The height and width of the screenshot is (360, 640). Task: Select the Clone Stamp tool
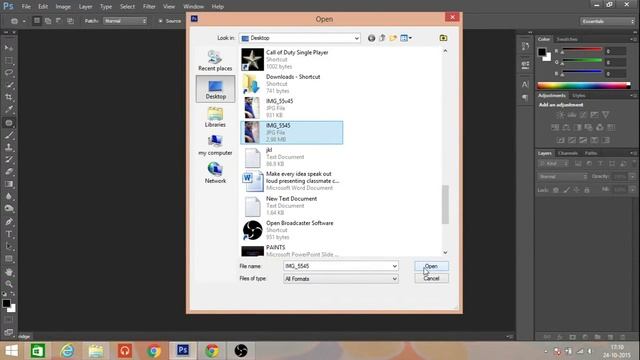9,147
